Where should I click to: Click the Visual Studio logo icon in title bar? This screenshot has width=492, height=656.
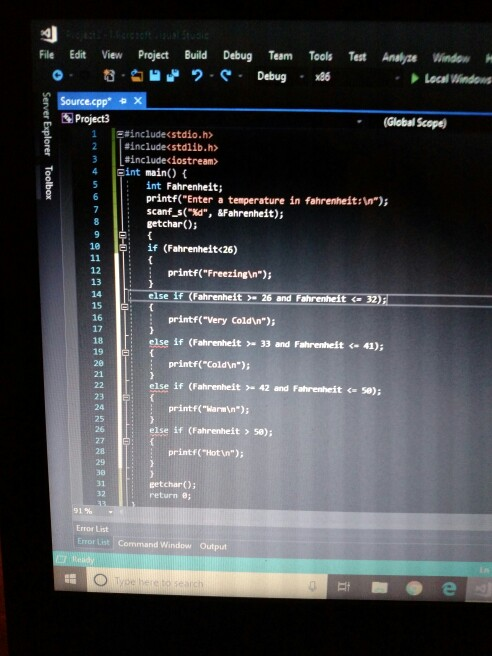click(49, 34)
